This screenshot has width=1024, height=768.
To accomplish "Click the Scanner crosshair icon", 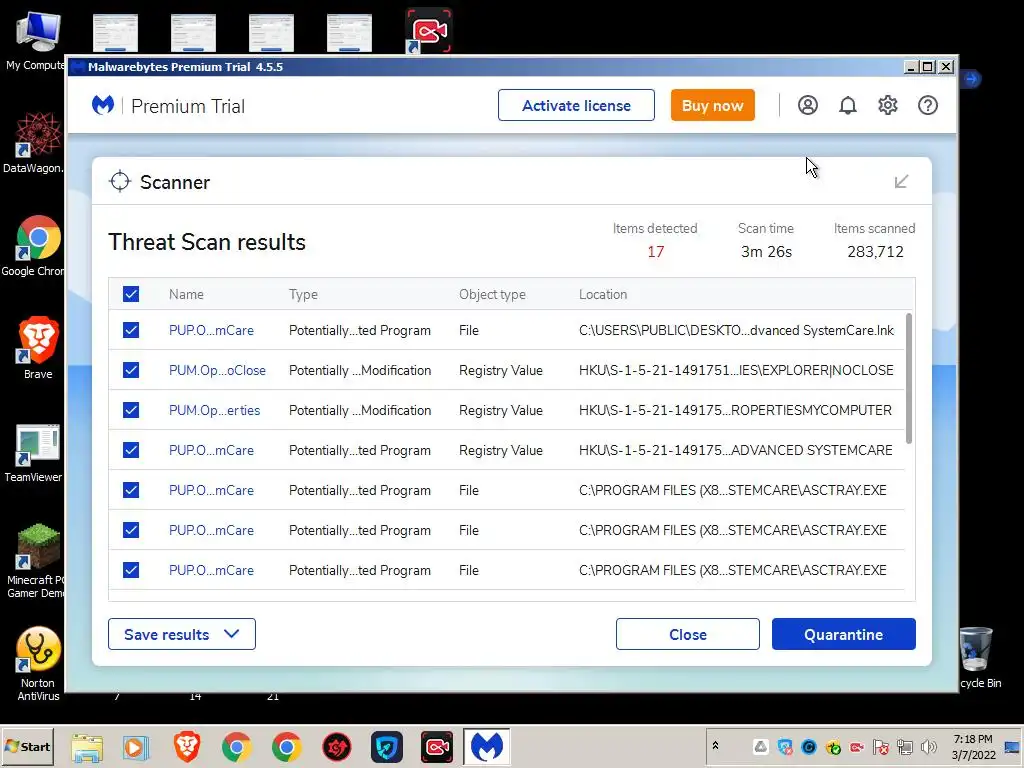I will click(x=120, y=182).
